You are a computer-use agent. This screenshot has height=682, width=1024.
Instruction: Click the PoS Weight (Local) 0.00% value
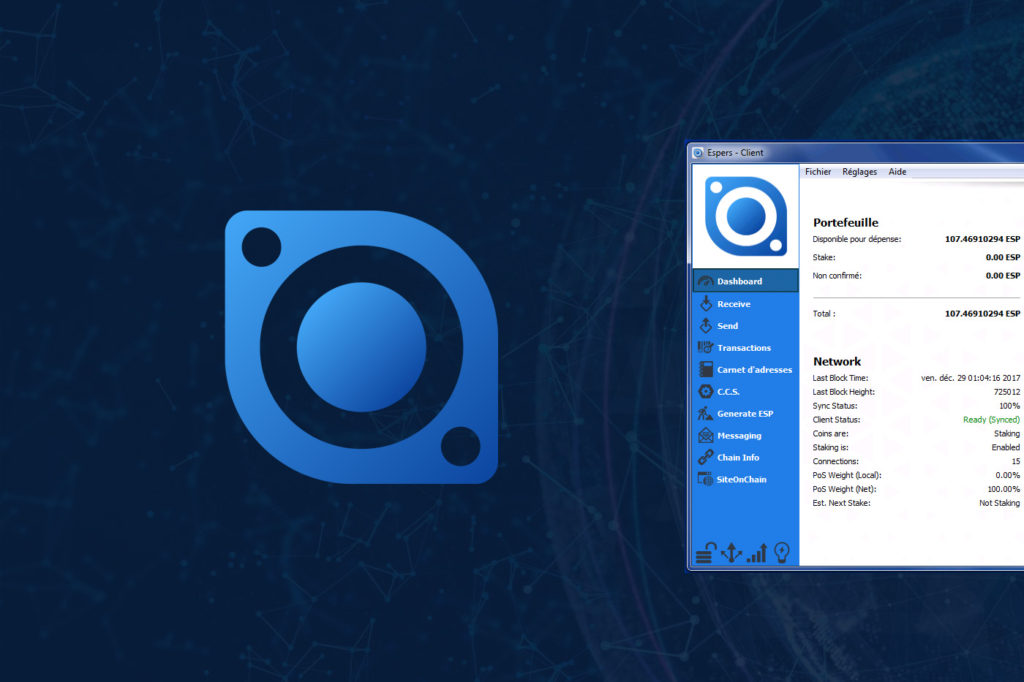[1008, 475]
